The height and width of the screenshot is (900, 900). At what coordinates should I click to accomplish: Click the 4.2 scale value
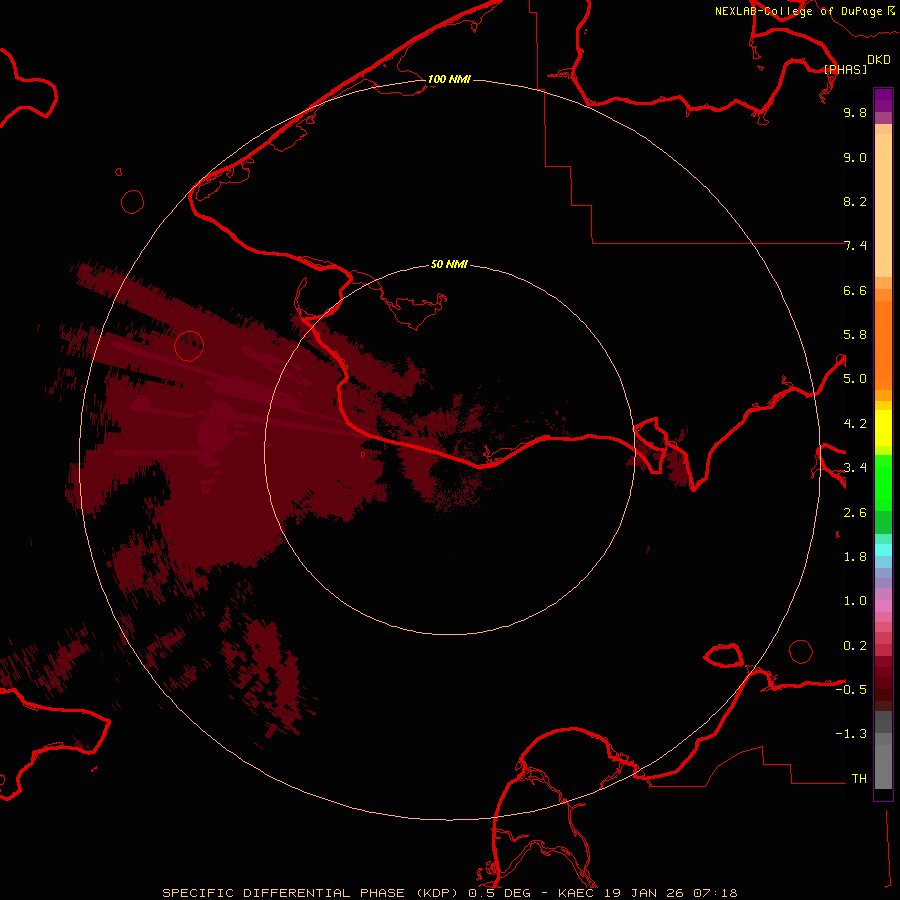tap(855, 424)
